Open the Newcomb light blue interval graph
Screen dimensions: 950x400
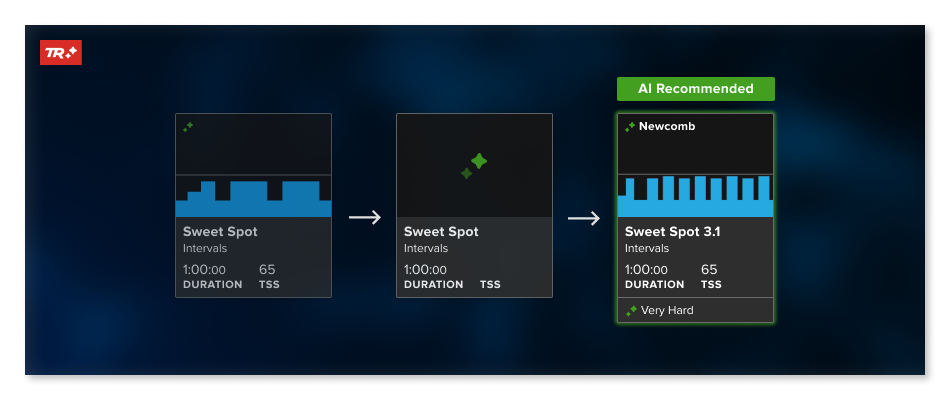tap(695, 196)
